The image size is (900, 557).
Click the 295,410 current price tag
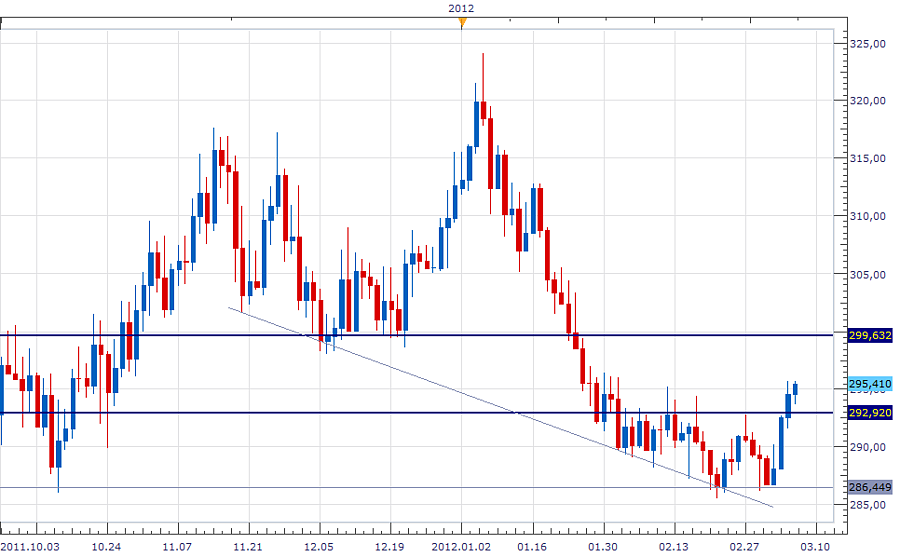click(869, 383)
